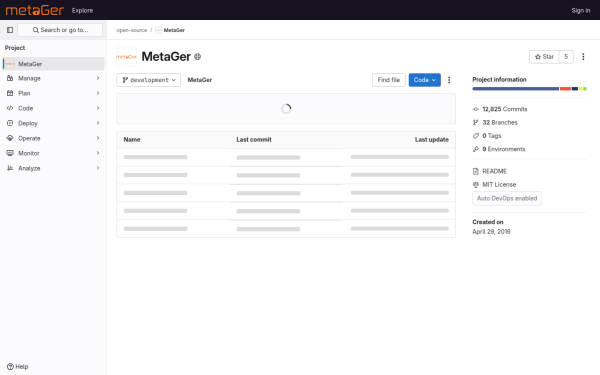
Task: Open 12,825 Commits link
Action: [505, 109]
